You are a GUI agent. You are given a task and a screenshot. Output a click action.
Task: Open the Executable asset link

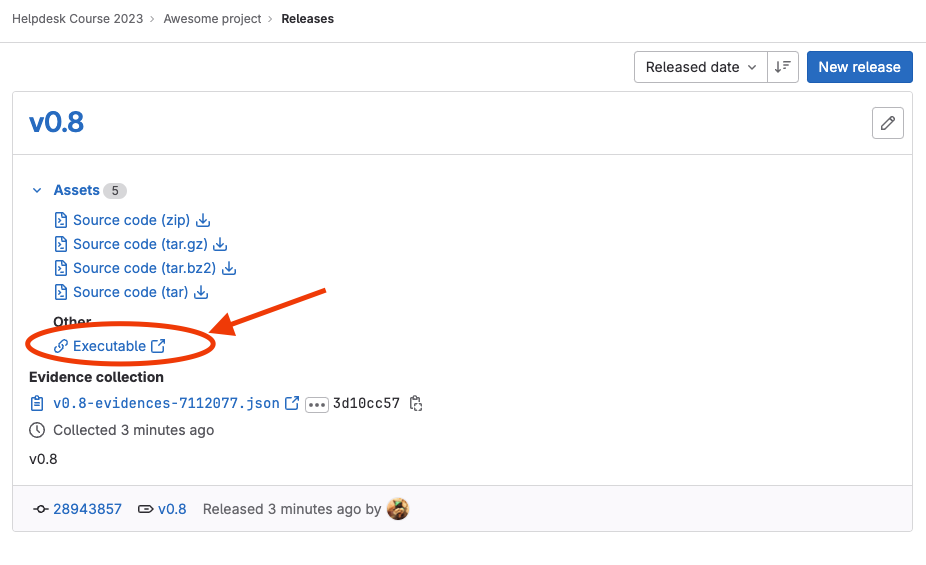(x=109, y=346)
